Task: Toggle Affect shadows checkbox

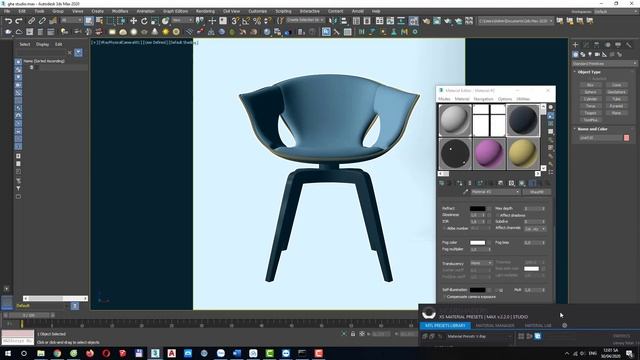Action: [498, 215]
